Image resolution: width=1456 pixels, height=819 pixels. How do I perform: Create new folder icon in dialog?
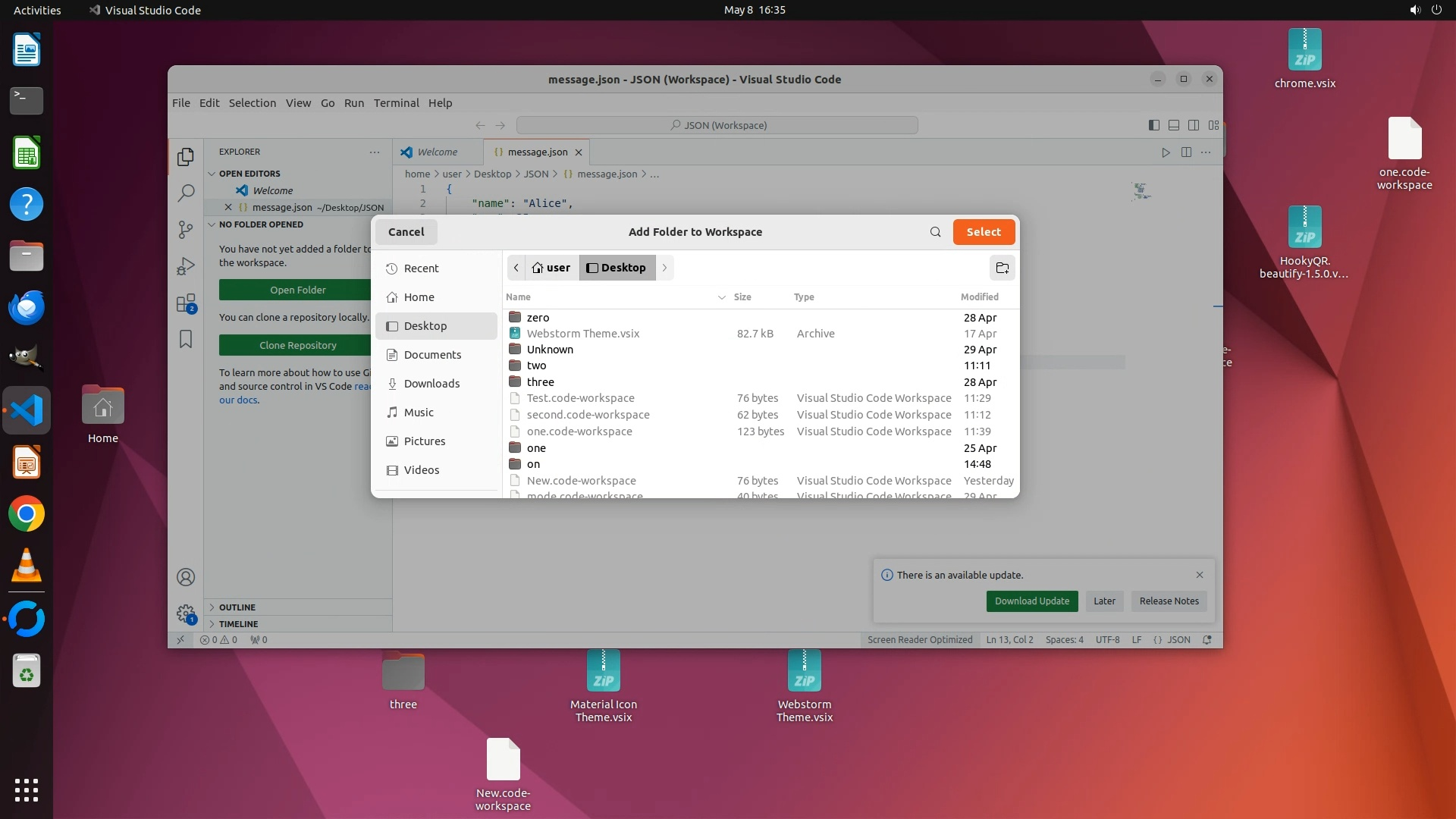1002,268
